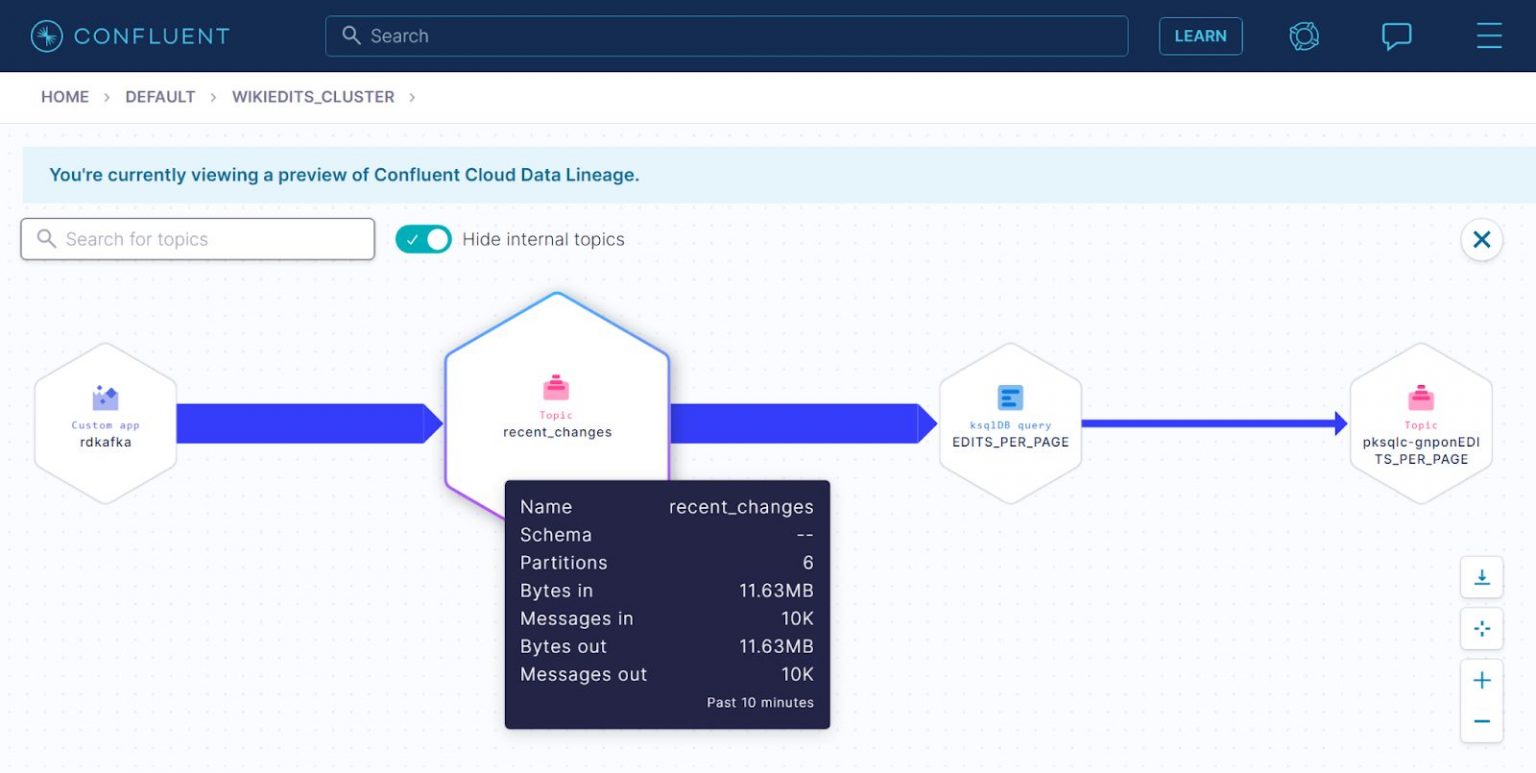Open the hamburger navigation menu

click(x=1489, y=35)
